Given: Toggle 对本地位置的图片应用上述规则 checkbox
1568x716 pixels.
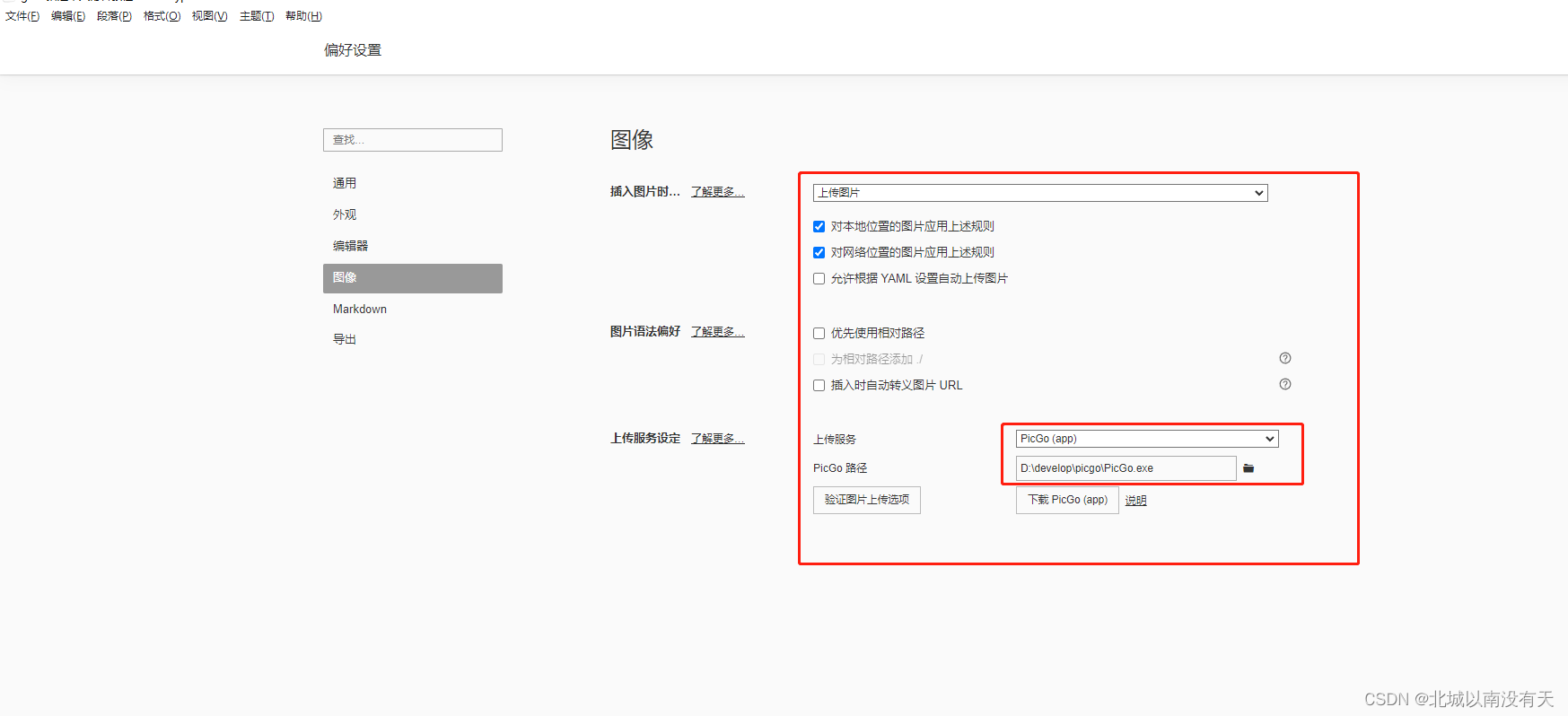Looking at the screenshot, I should pos(819,227).
